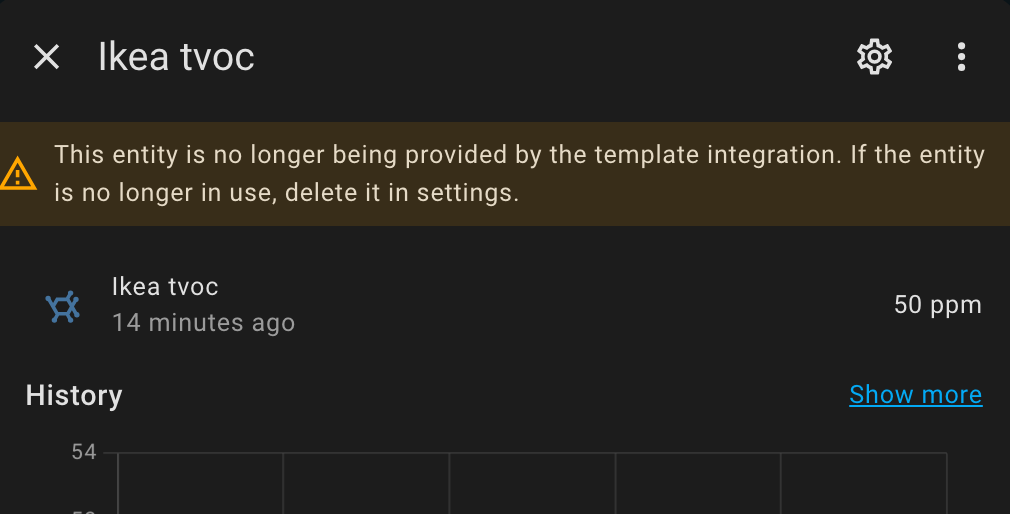Click the 54 y-axis label on chart

(x=84, y=452)
